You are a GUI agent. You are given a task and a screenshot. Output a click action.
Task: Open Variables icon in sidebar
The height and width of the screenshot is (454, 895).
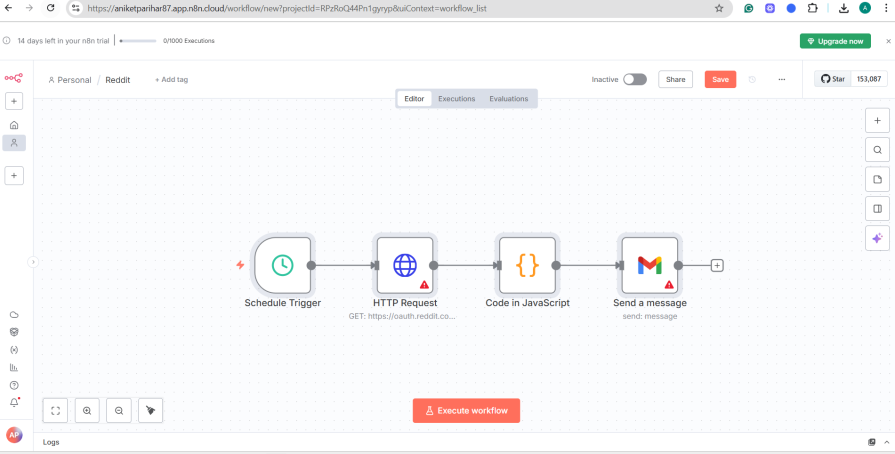click(14, 349)
